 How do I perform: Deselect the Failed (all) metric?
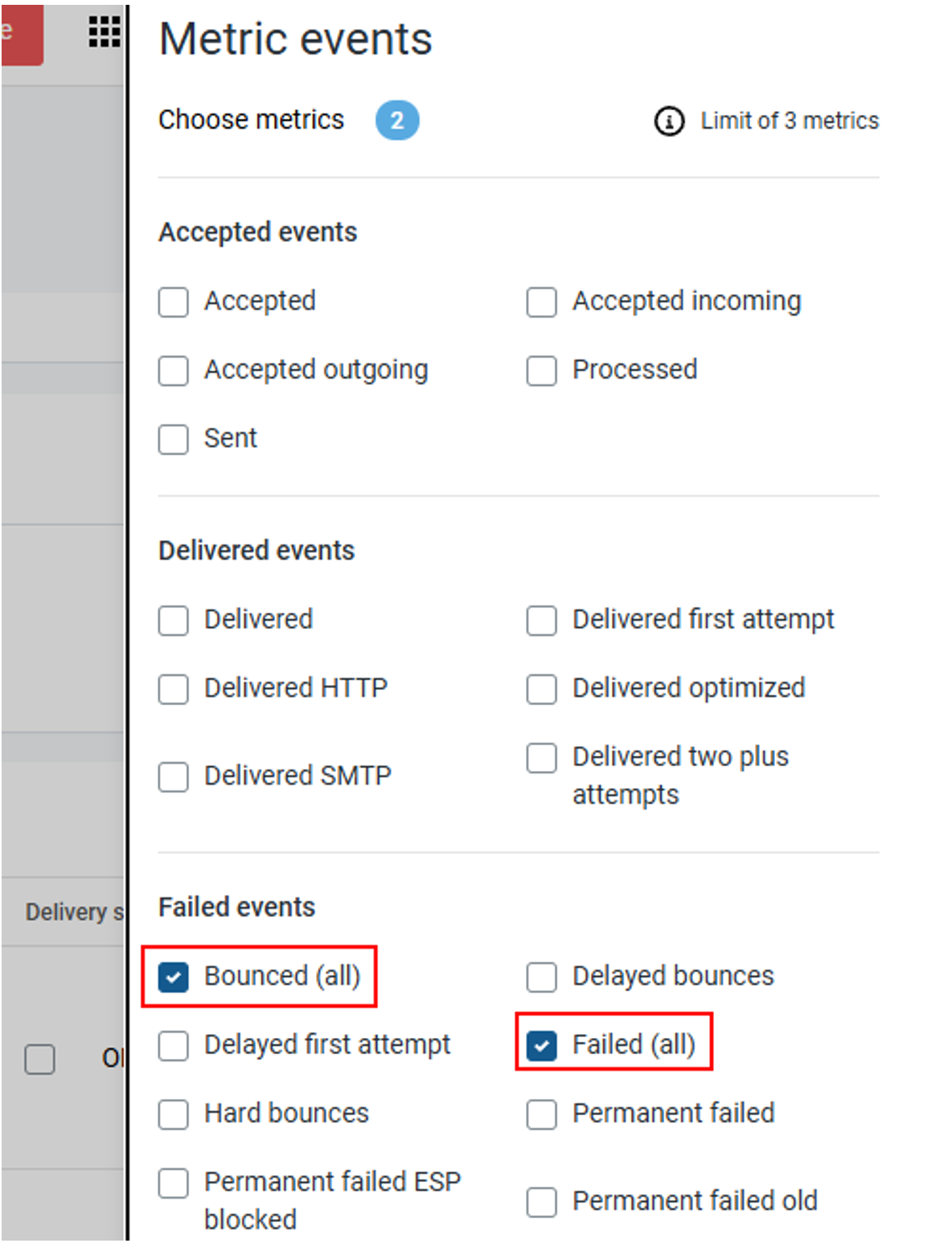tap(541, 1045)
